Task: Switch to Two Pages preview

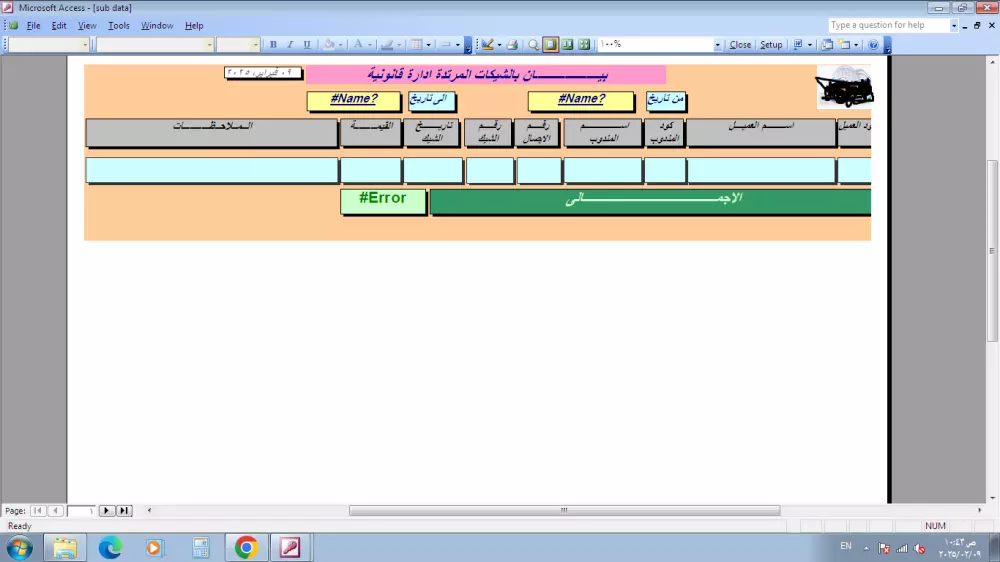Action: [567, 45]
